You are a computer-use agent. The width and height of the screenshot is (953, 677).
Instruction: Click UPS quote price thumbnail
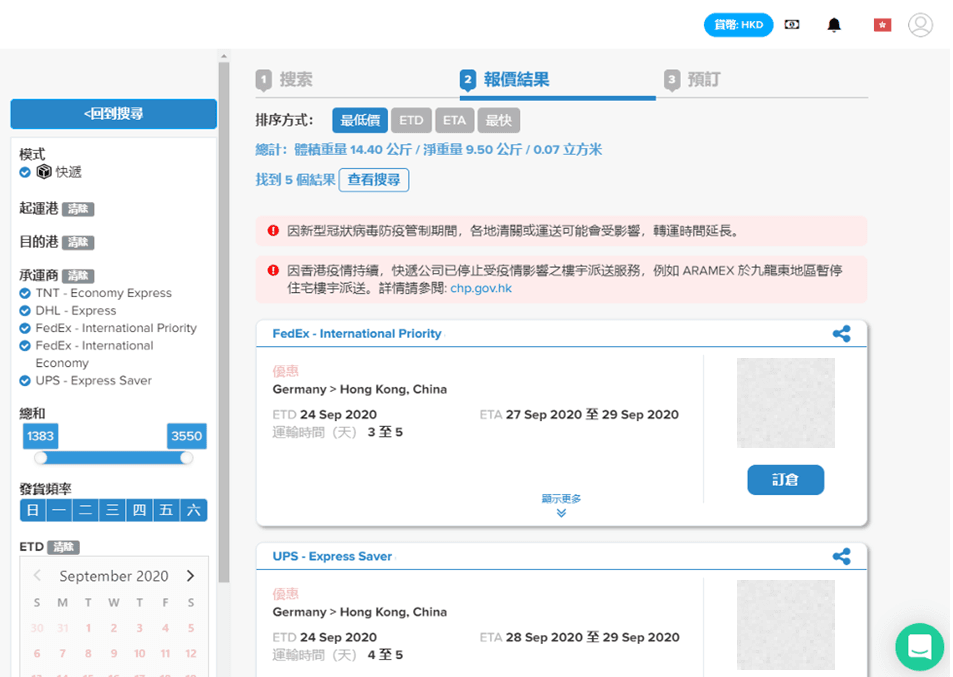click(x=786, y=625)
